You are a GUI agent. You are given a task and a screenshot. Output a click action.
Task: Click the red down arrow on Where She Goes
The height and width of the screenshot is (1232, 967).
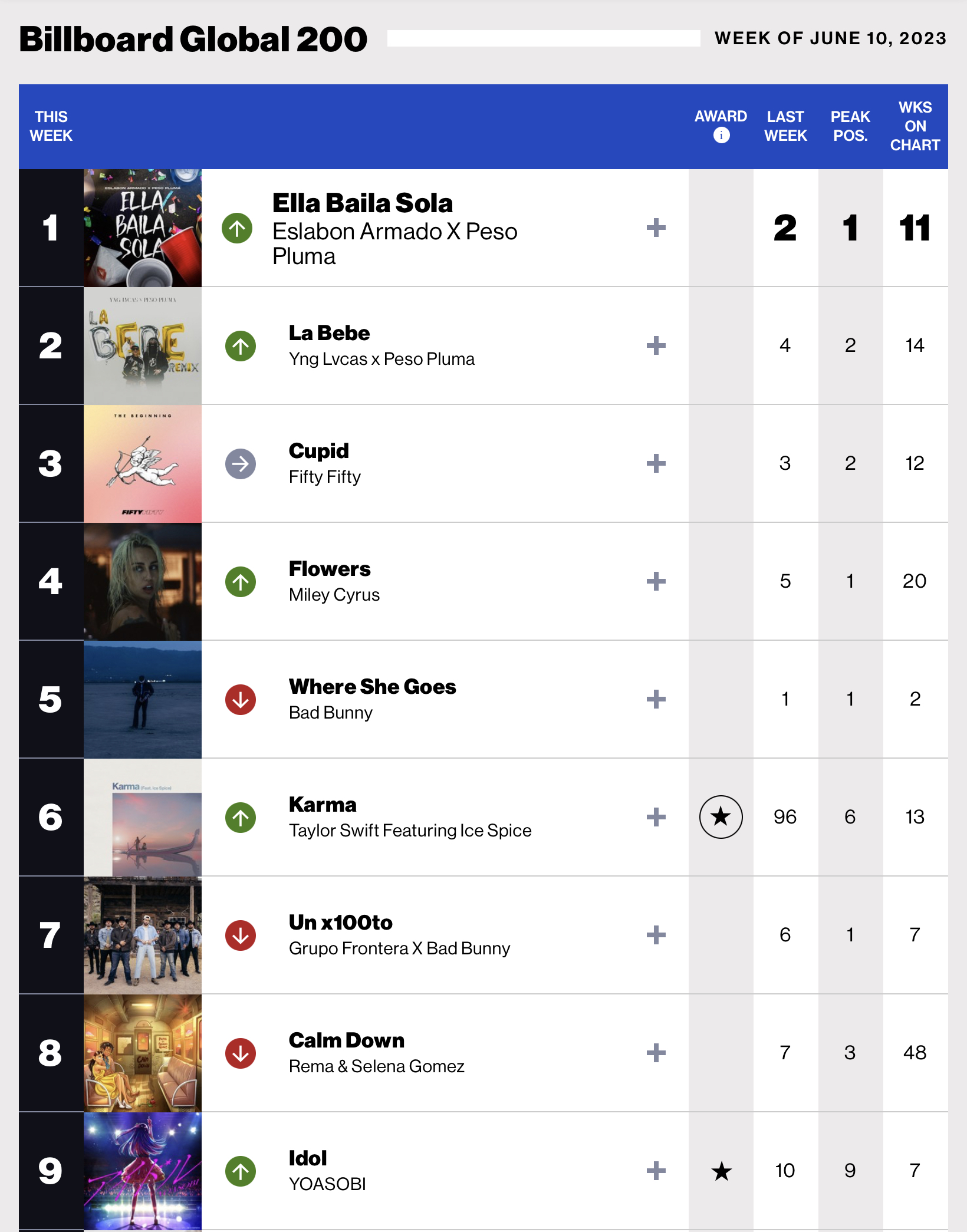[x=241, y=700]
